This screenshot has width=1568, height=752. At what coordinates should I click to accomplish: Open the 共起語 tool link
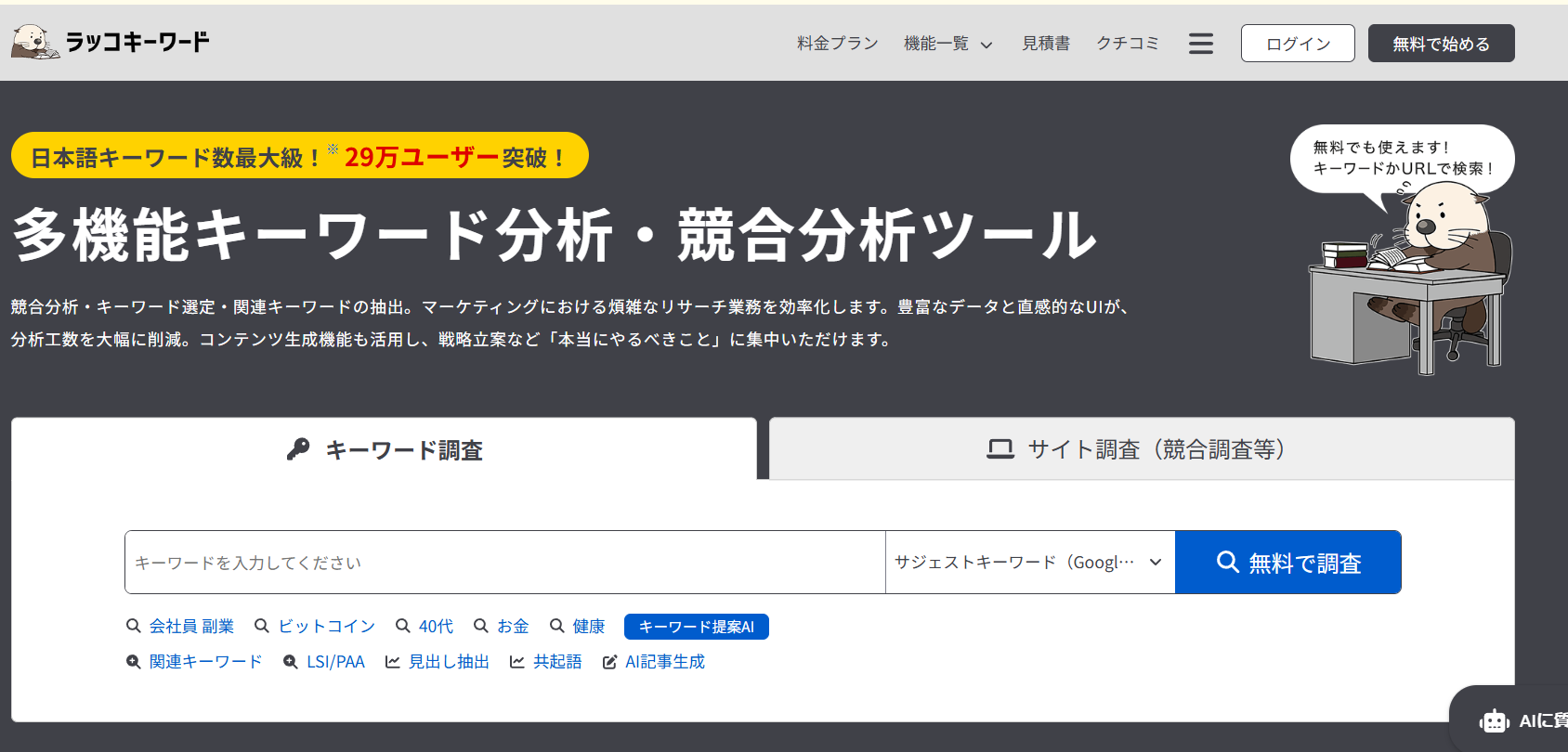[x=556, y=662]
